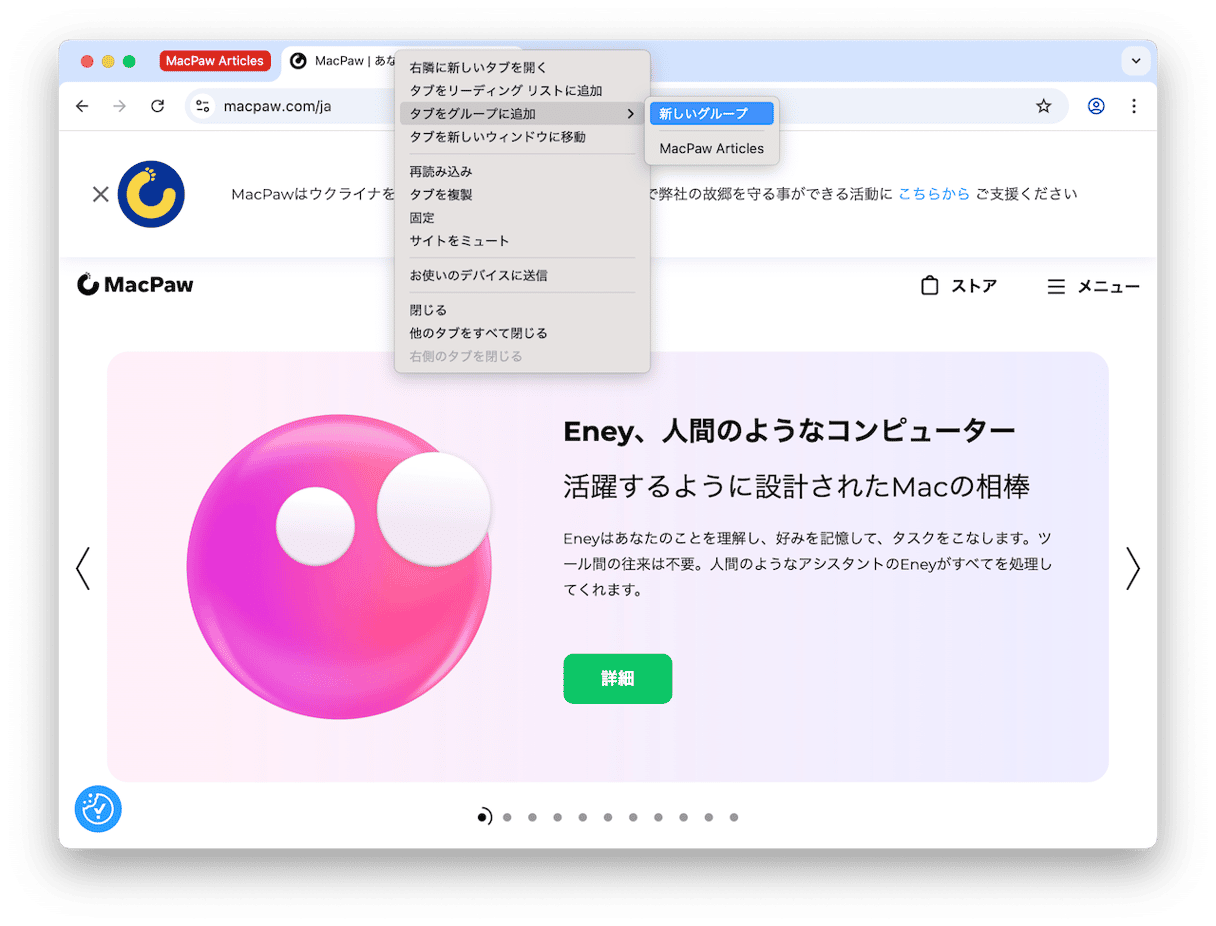This screenshot has width=1216, height=926.
Task: Open the ストア shopping bag link
Action: click(958, 286)
